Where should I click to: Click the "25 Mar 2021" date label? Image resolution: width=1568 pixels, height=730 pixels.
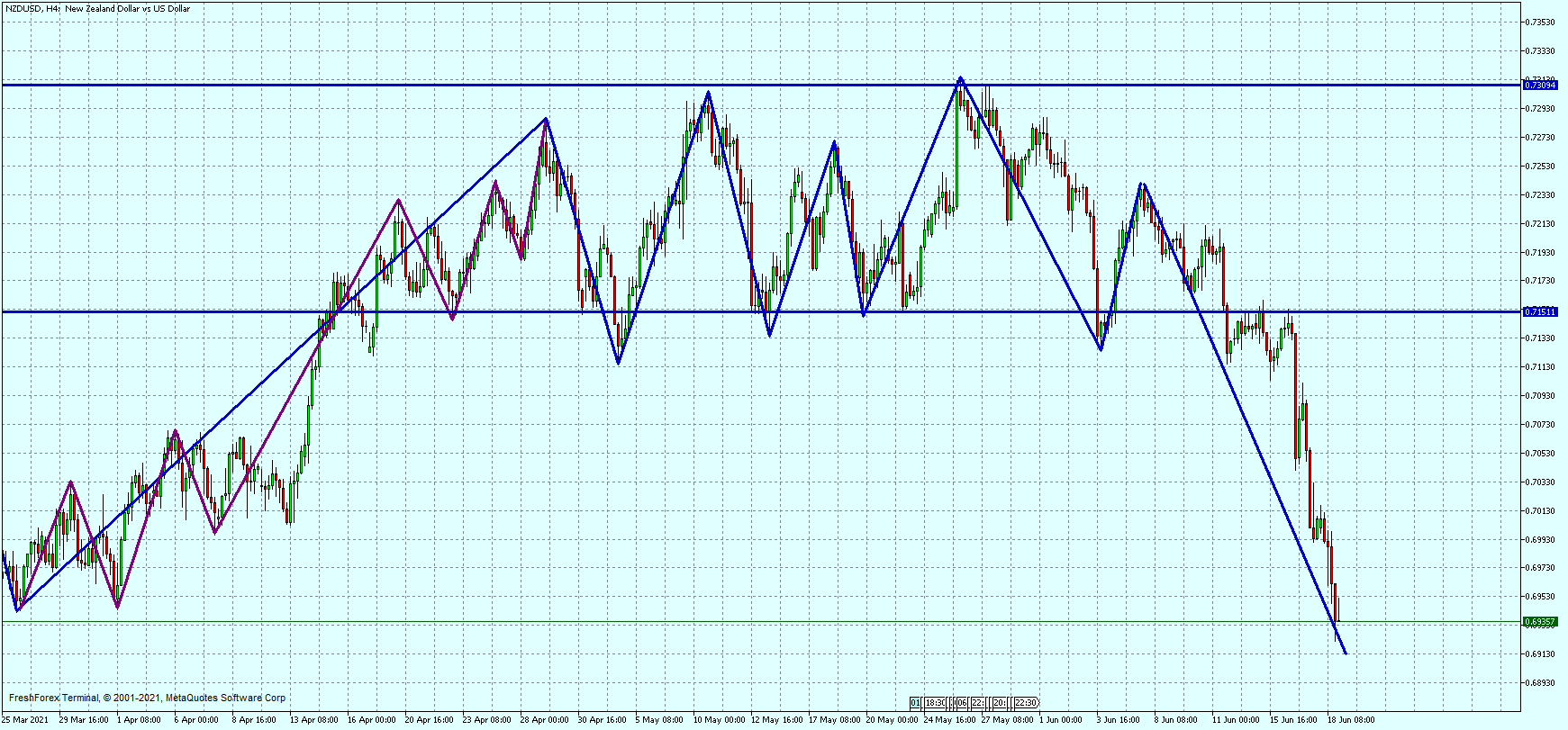click(x=26, y=720)
